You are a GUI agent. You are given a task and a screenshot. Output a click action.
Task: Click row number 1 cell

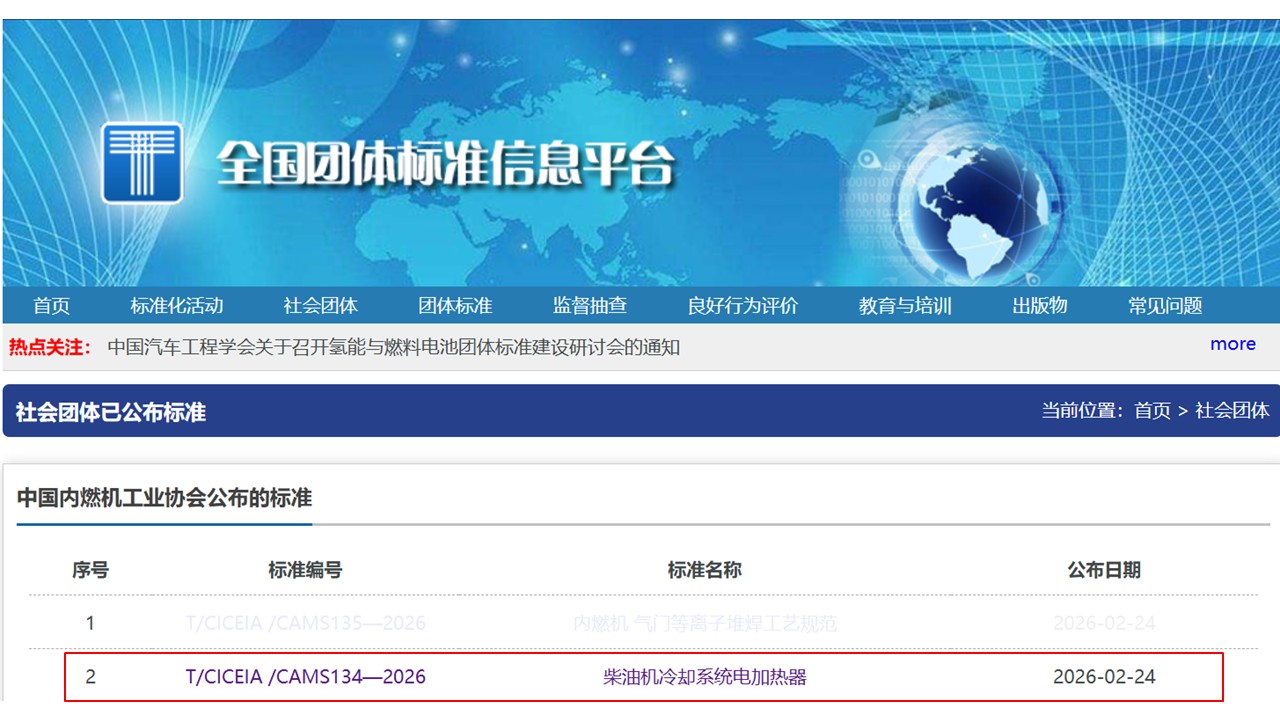(90, 624)
